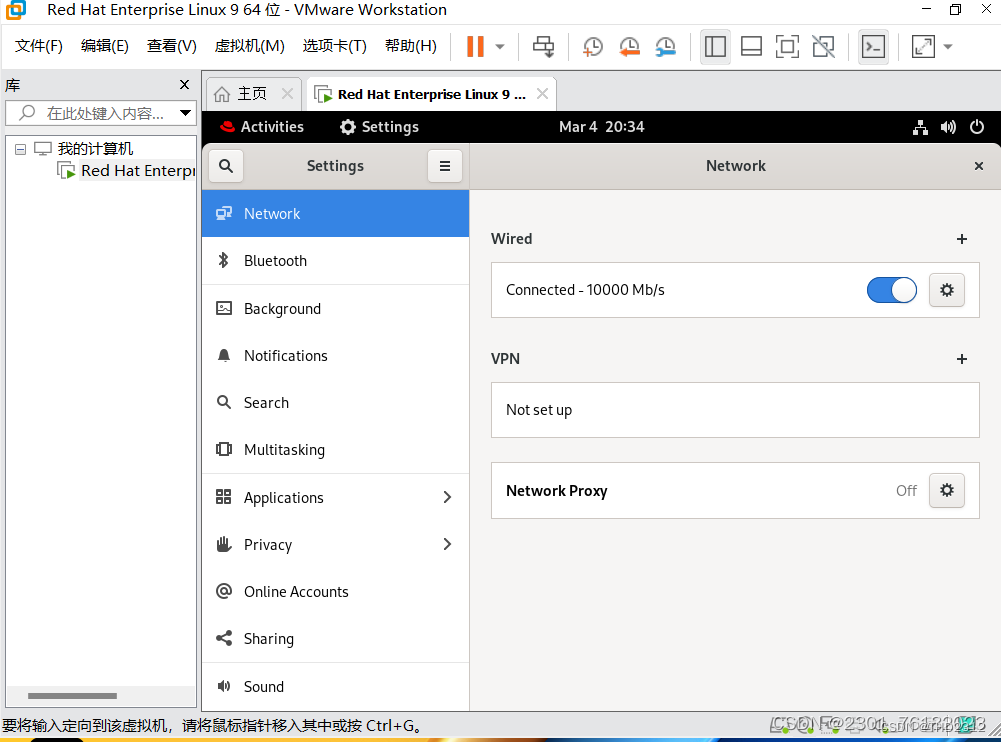Open wired connection gear settings
The width and height of the screenshot is (1001, 742).
click(x=947, y=290)
